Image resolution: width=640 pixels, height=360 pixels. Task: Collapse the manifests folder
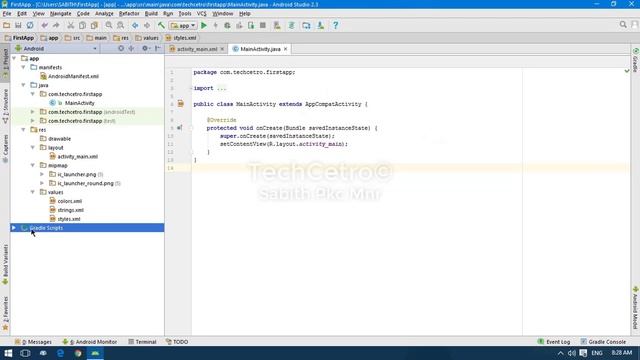(23, 67)
